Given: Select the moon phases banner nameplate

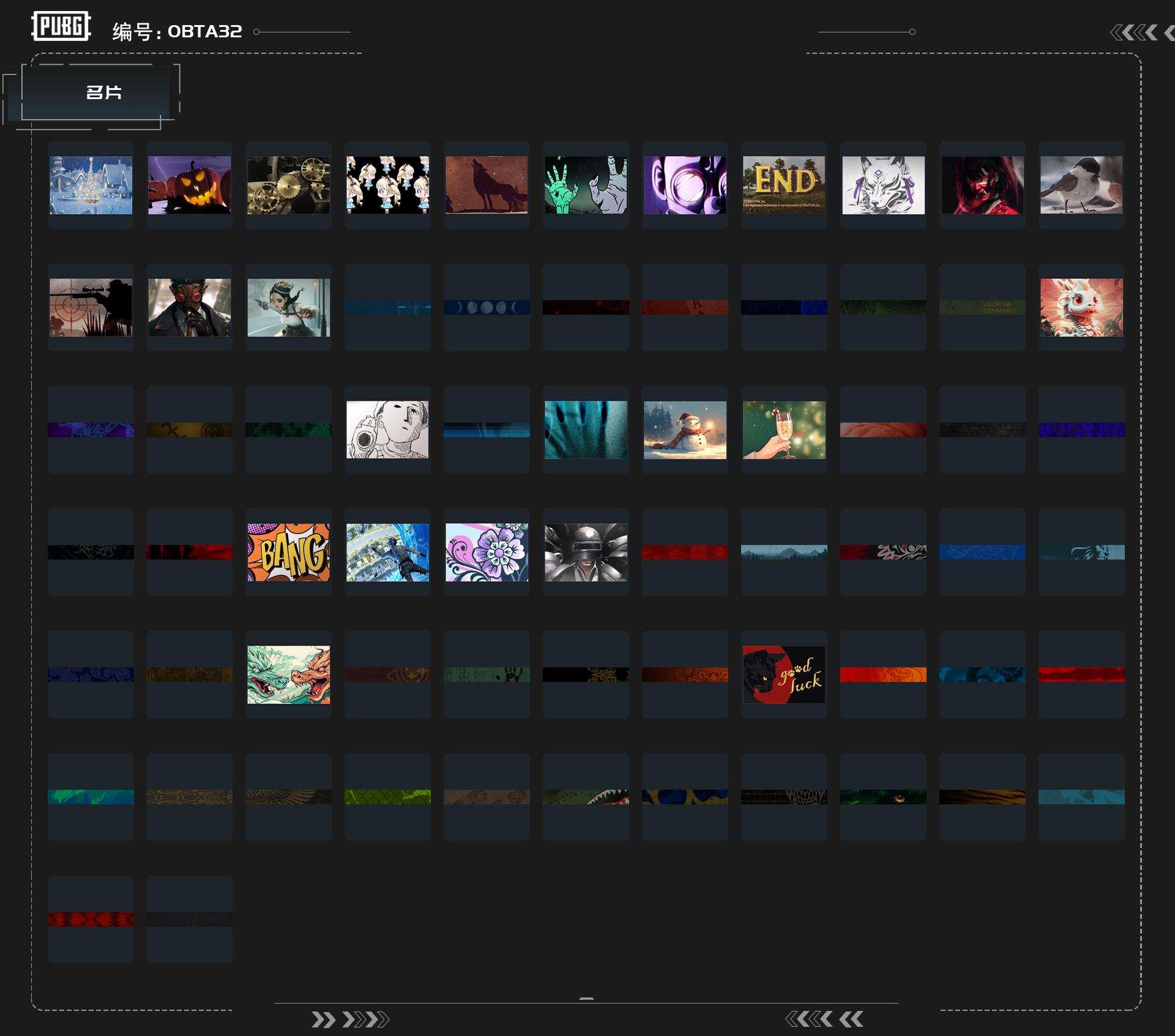Looking at the screenshot, I should (487, 307).
